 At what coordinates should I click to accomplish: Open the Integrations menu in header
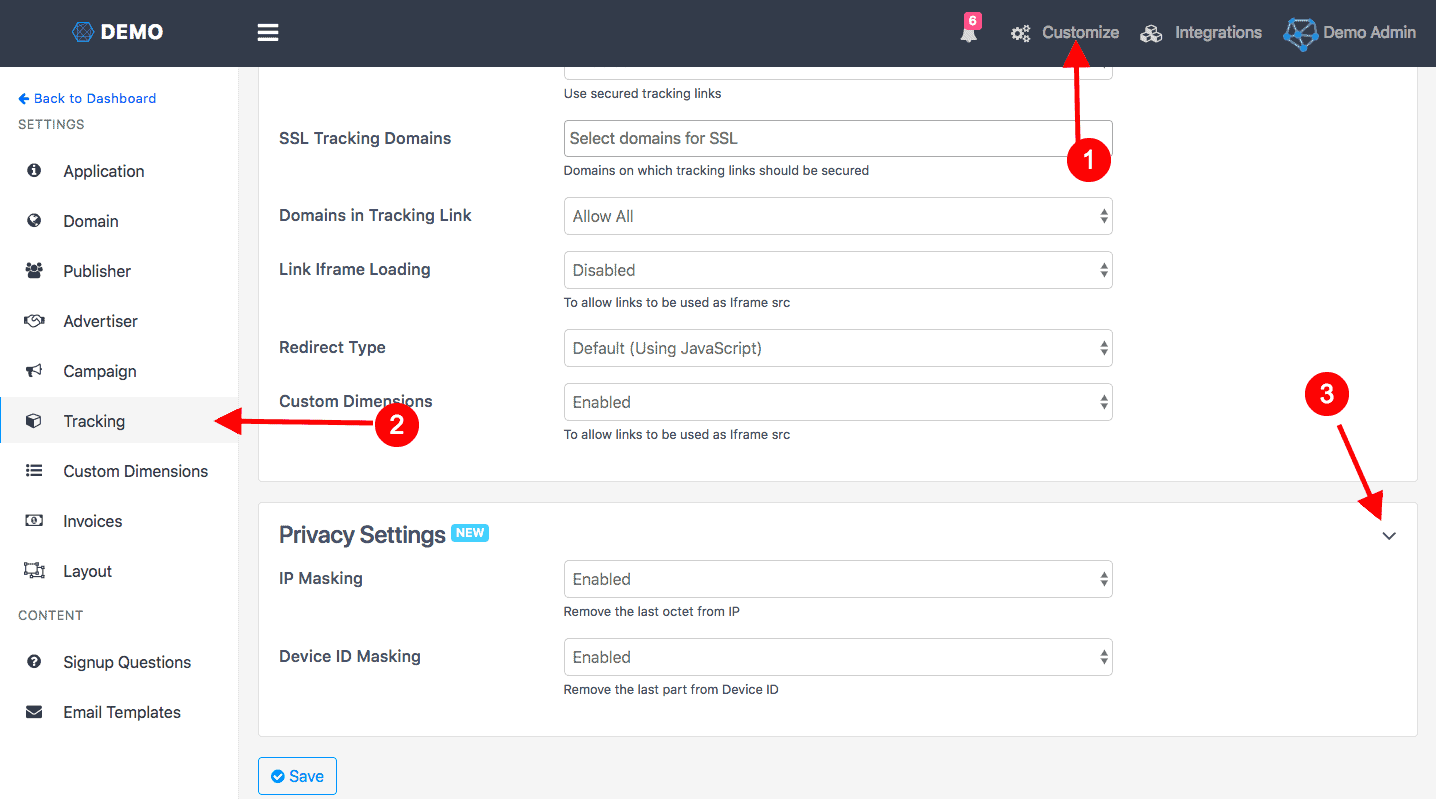tap(1201, 33)
